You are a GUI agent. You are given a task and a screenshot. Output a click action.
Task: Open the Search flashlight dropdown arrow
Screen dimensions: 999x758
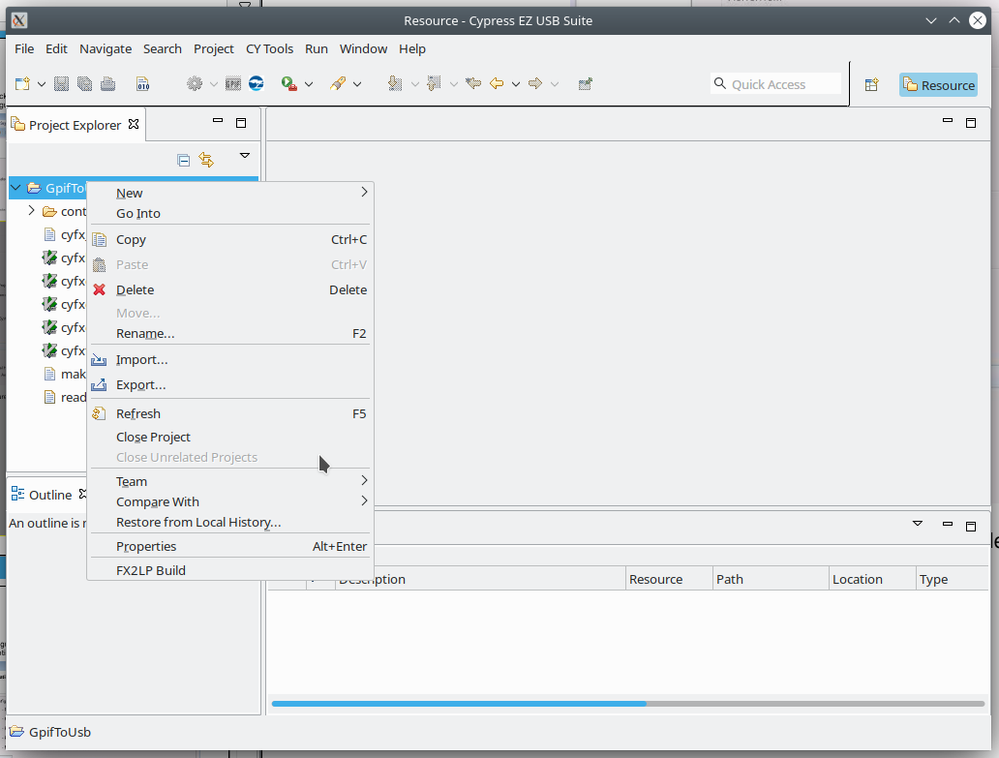tap(357, 84)
